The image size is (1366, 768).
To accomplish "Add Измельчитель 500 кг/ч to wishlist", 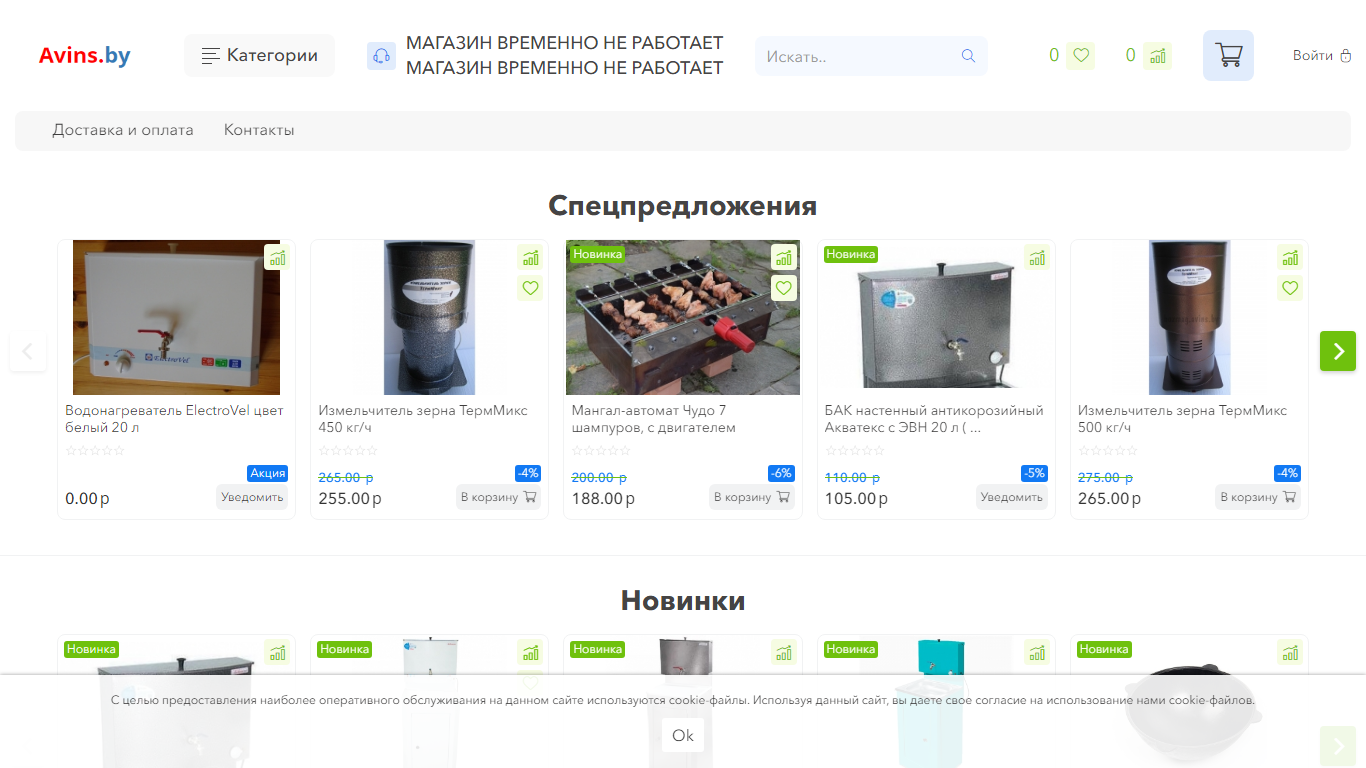I will point(1290,288).
